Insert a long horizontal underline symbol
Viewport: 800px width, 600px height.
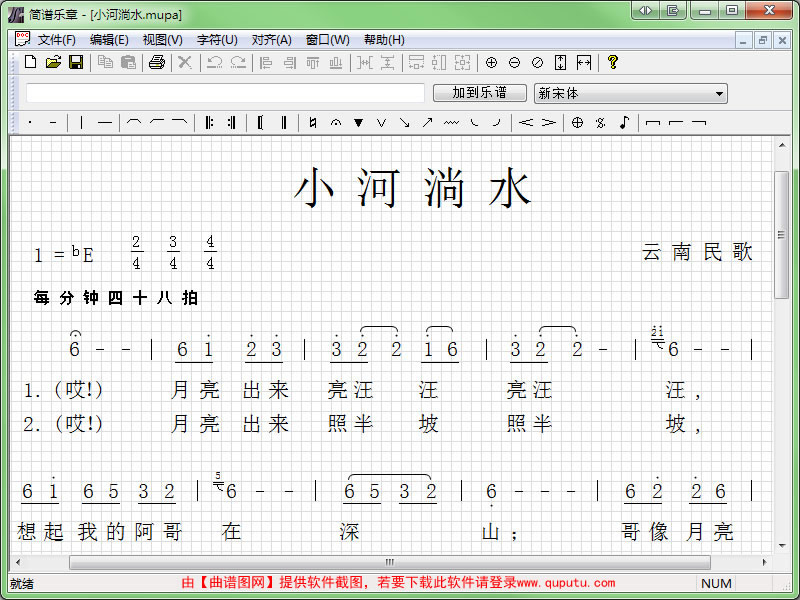[x=105, y=122]
